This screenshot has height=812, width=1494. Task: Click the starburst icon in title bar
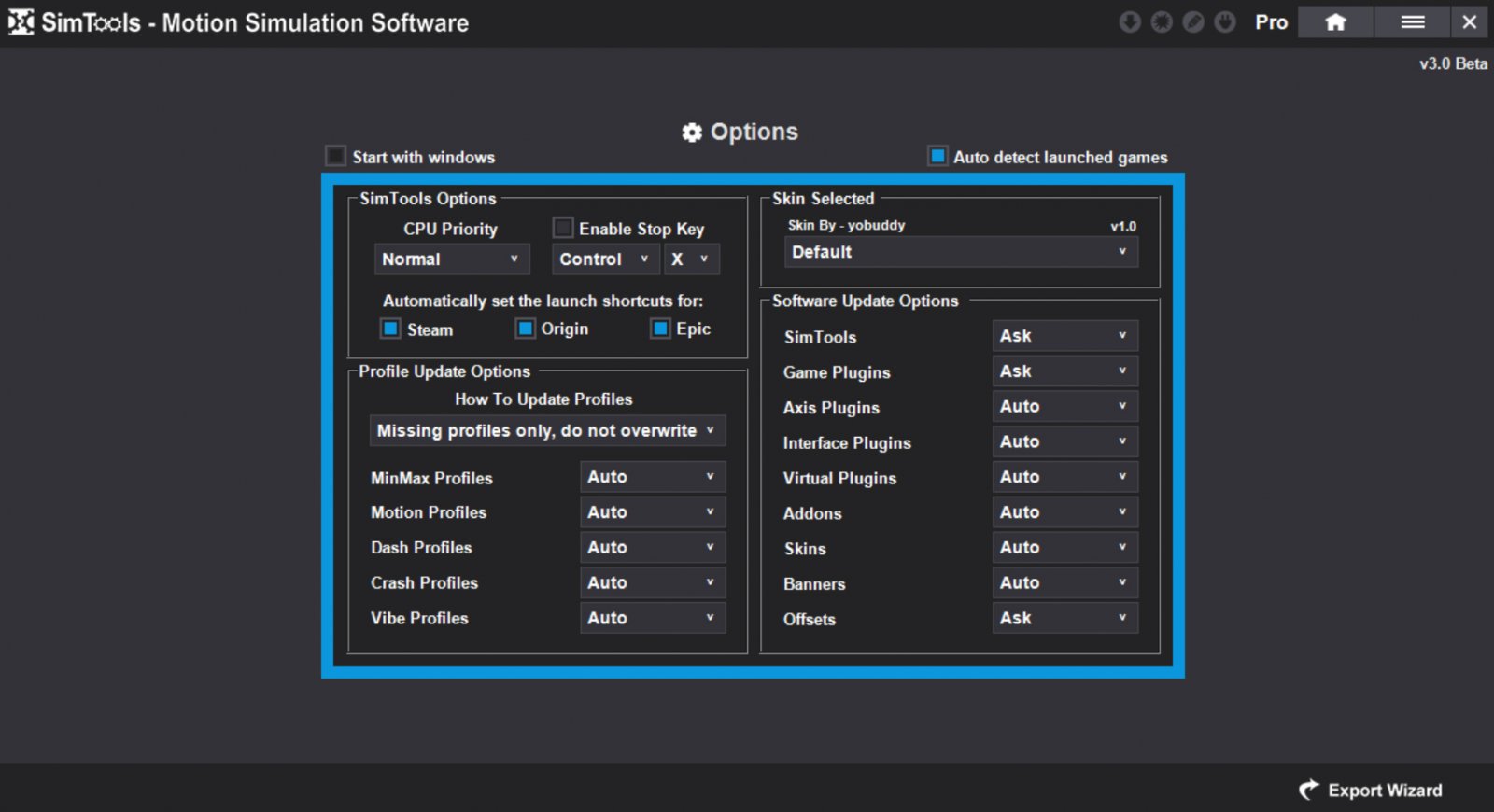[1162, 21]
